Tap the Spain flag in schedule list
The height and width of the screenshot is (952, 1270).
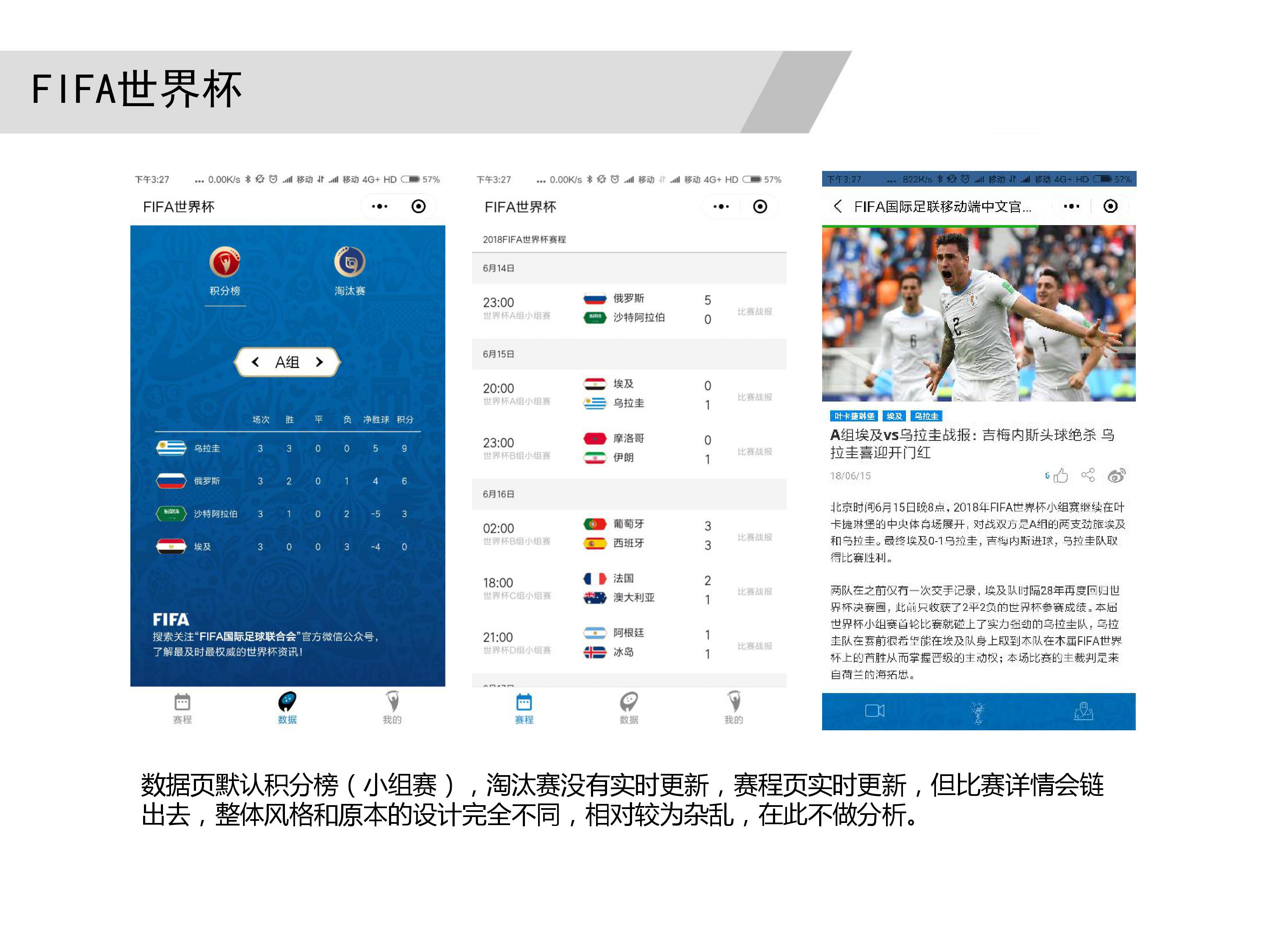click(595, 543)
